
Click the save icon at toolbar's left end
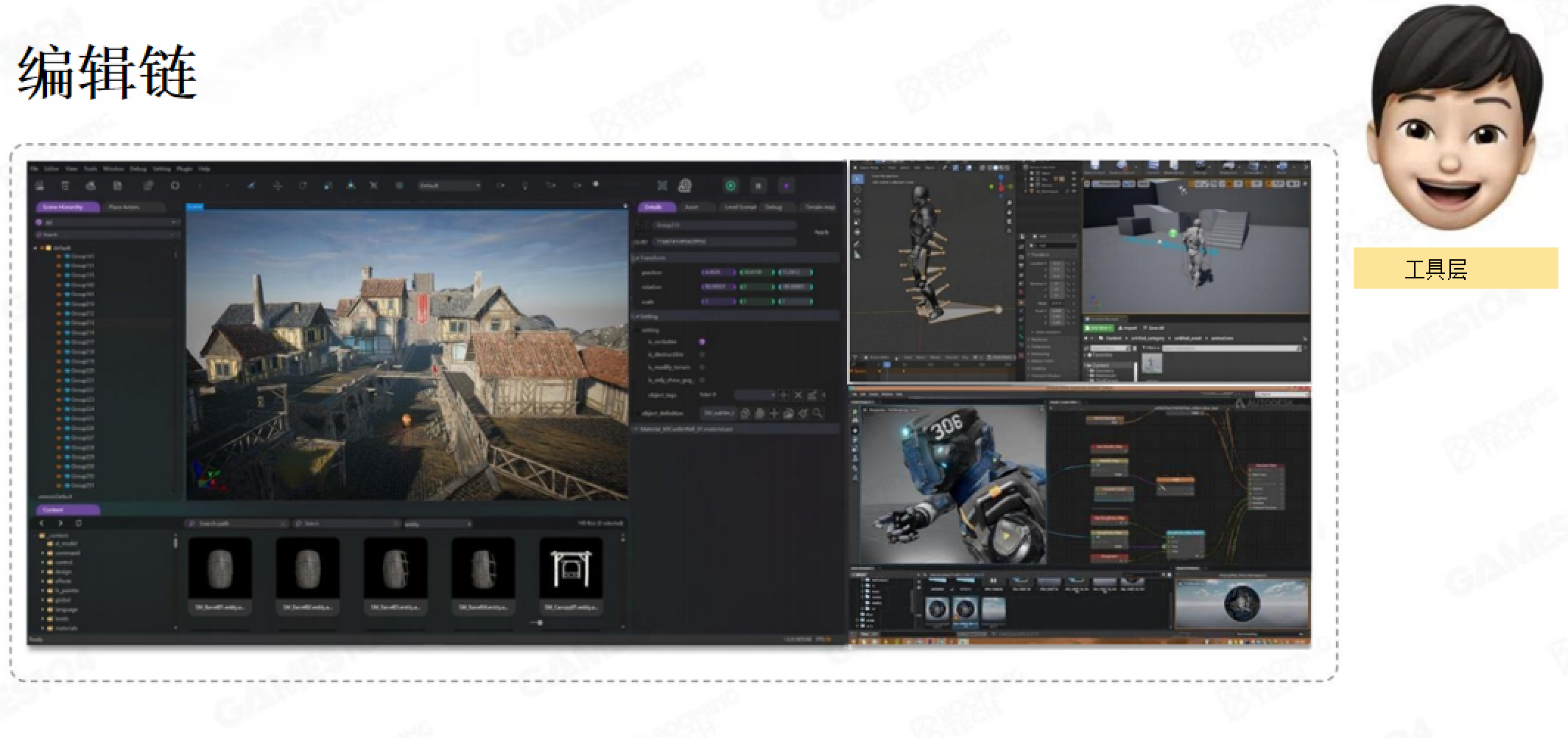click(x=40, y=186)
